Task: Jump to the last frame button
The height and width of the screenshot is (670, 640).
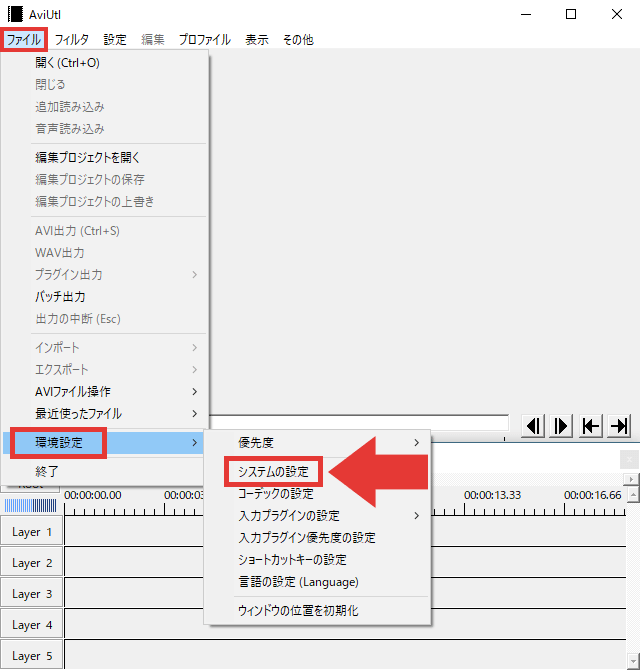Action: click(619, 426)
